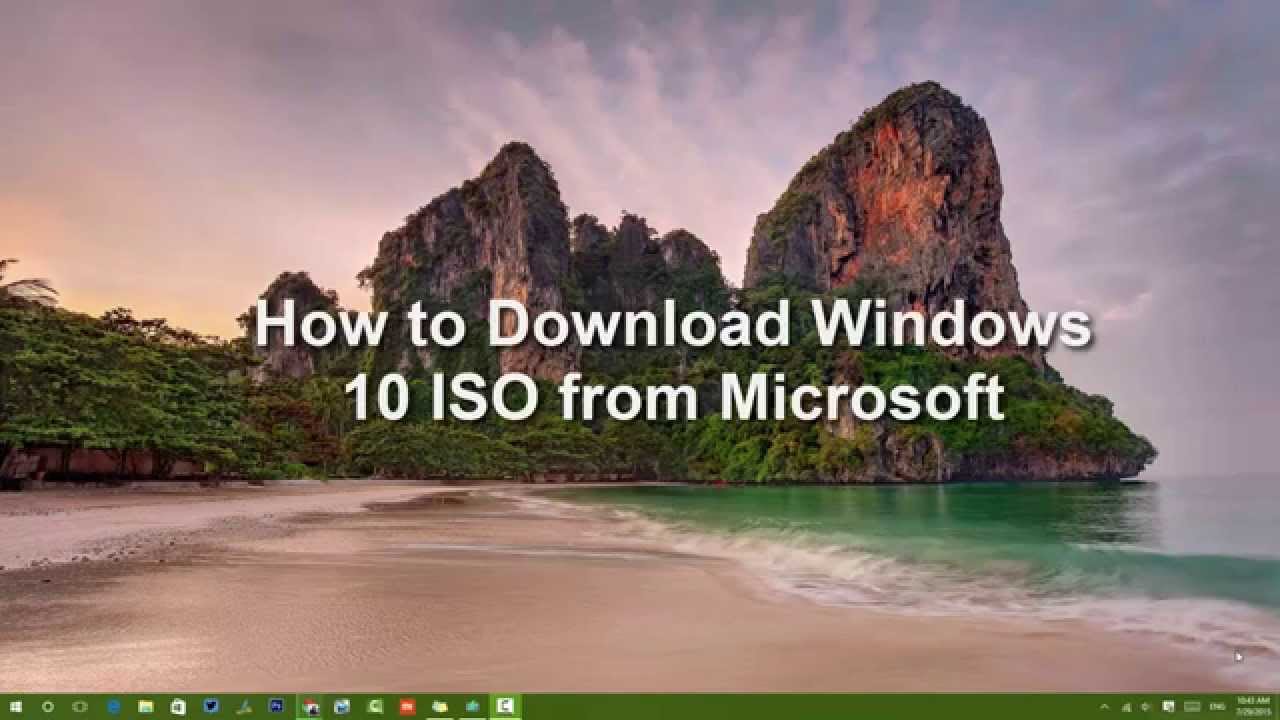Open the volume tray icon
The width and height of the screenshot is (1280, 720).
point(1147,707)
